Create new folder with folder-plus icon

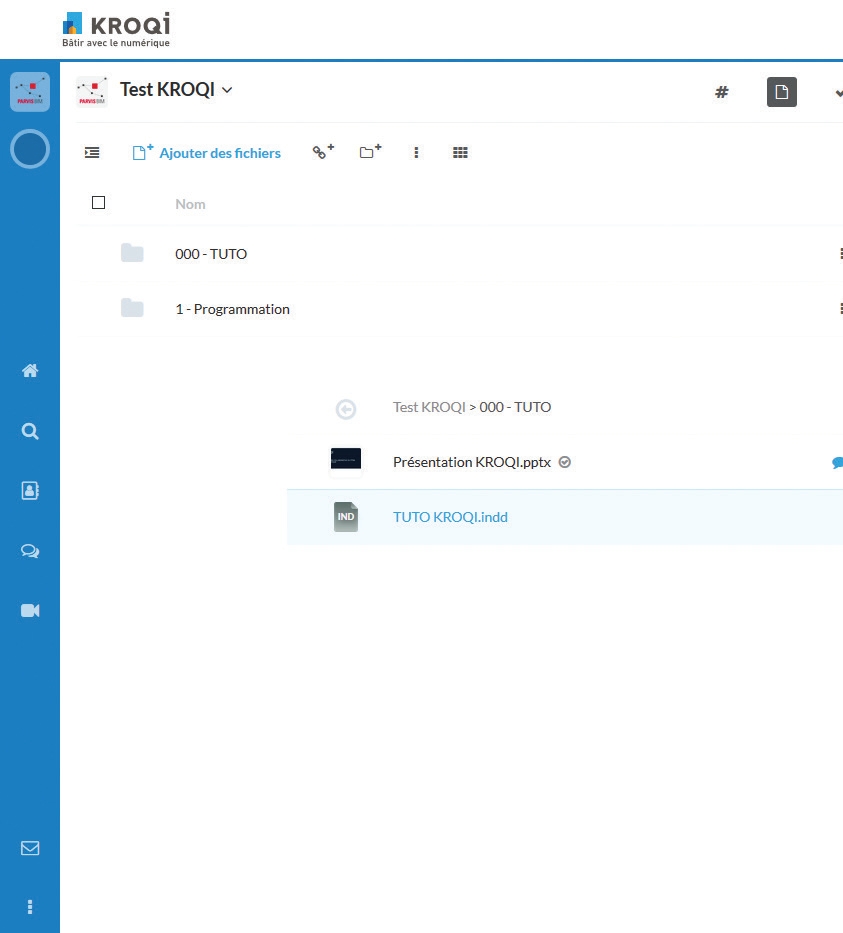click(x=370, y=152)
